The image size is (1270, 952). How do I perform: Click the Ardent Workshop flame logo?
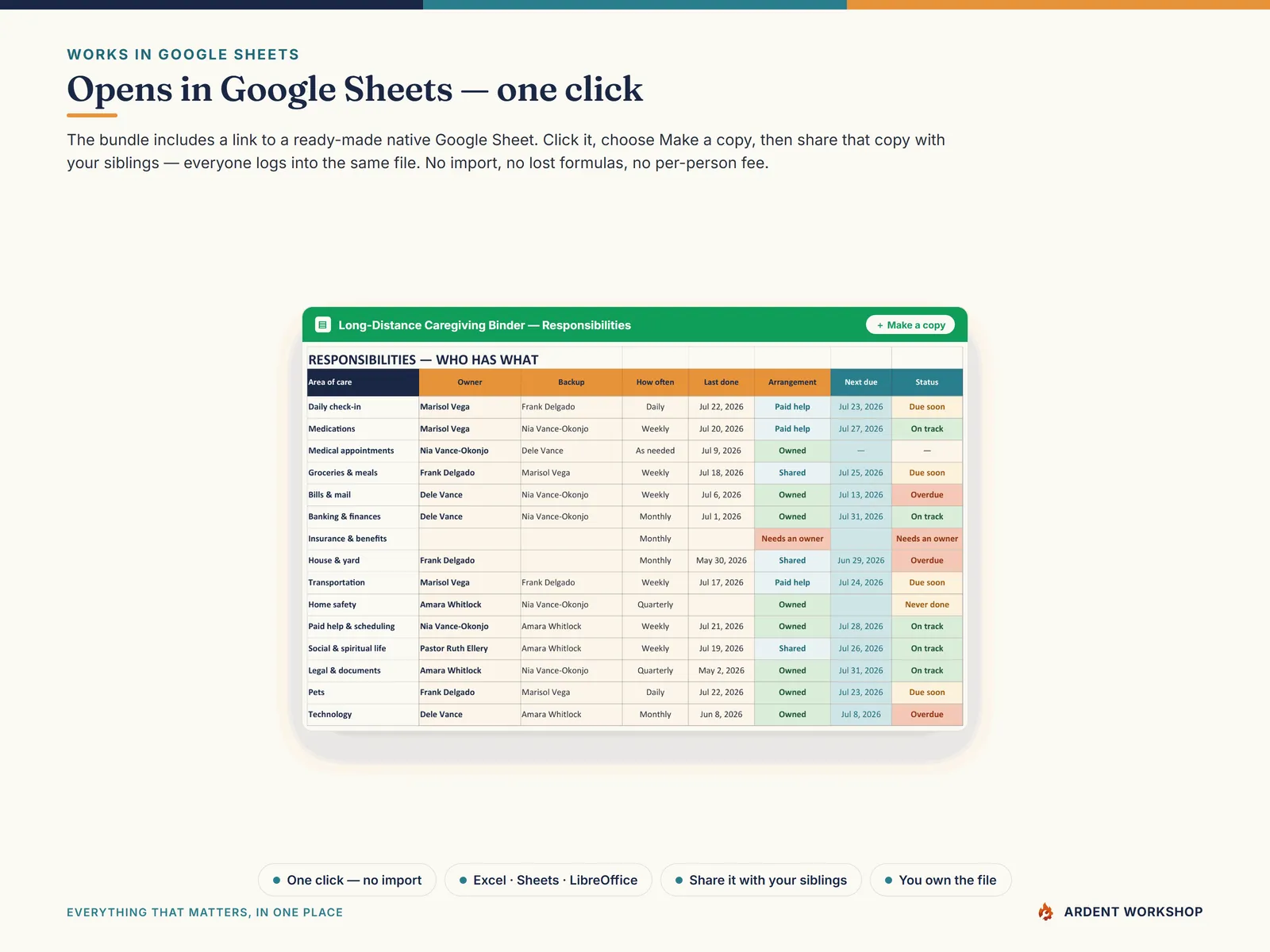click(1045, 912)
